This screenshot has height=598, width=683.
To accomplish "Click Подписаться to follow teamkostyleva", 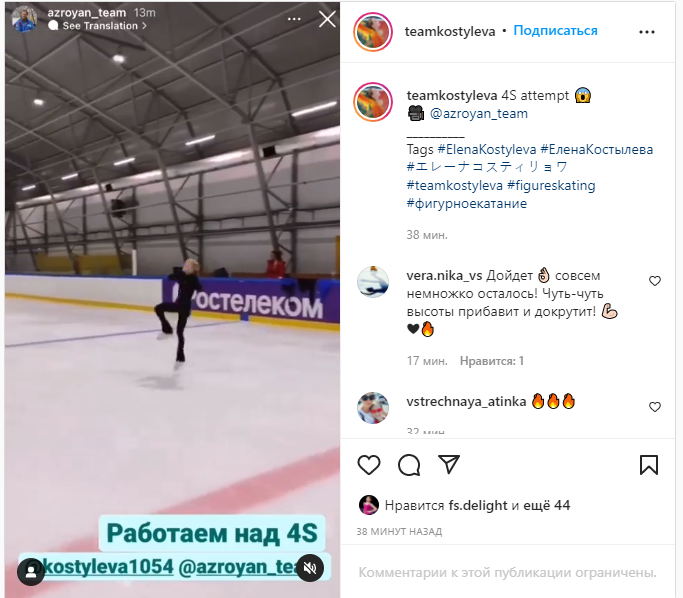I will 555,30.
